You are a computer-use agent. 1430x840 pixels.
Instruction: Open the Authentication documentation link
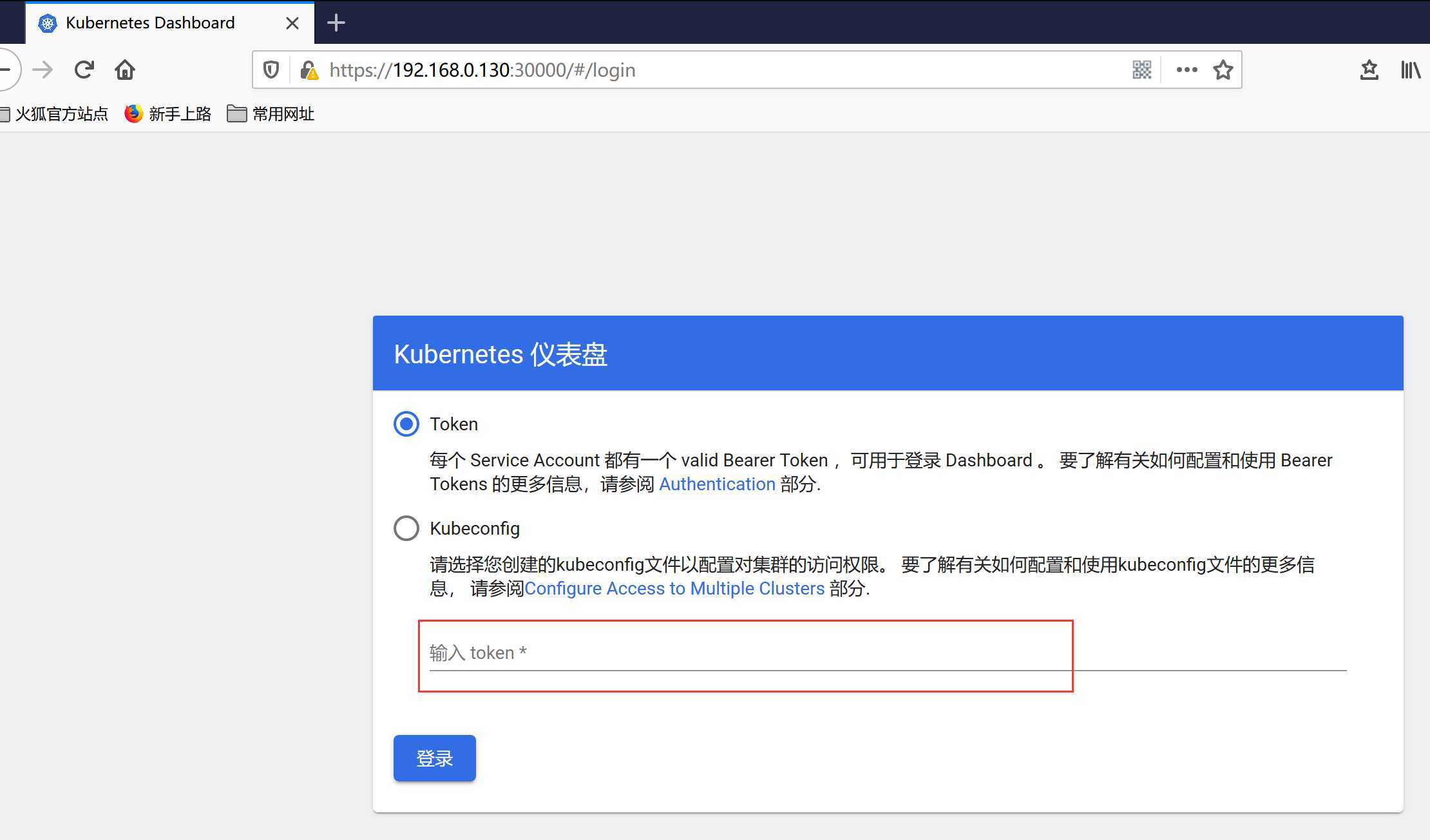coord(717,484)
